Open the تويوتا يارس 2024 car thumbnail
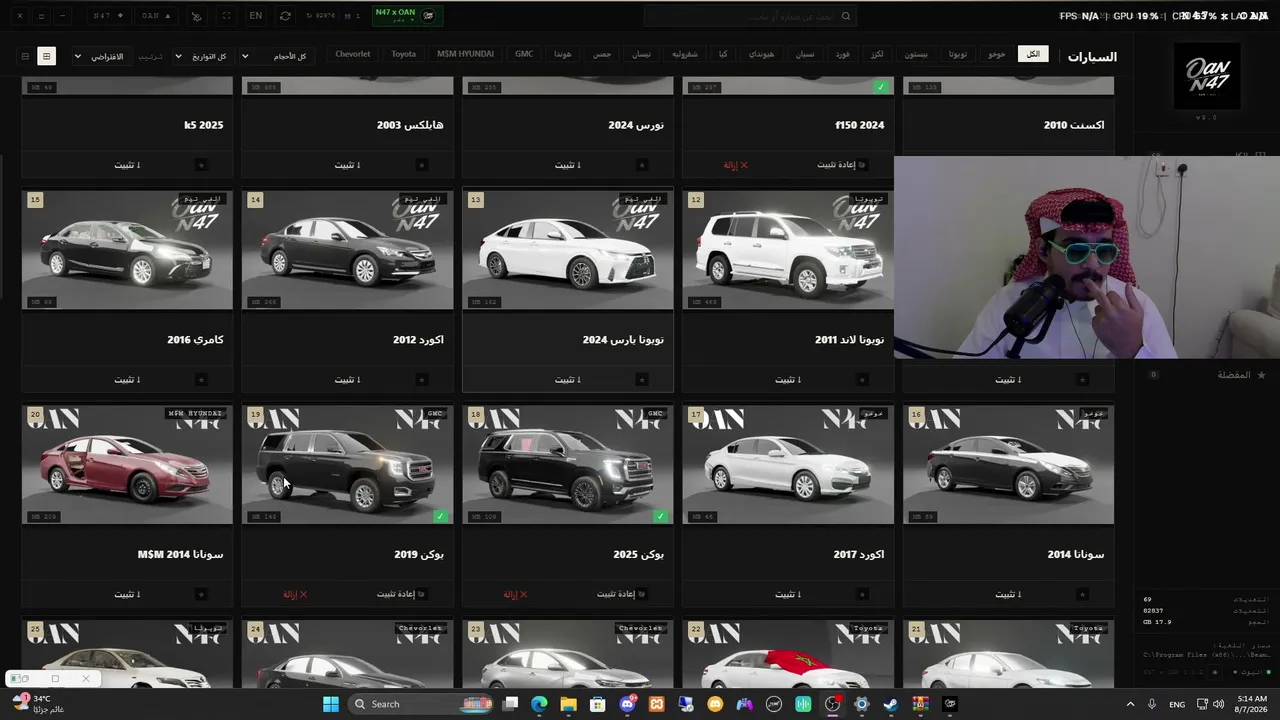Screen dimensions: 1280x720 point(567,249)
